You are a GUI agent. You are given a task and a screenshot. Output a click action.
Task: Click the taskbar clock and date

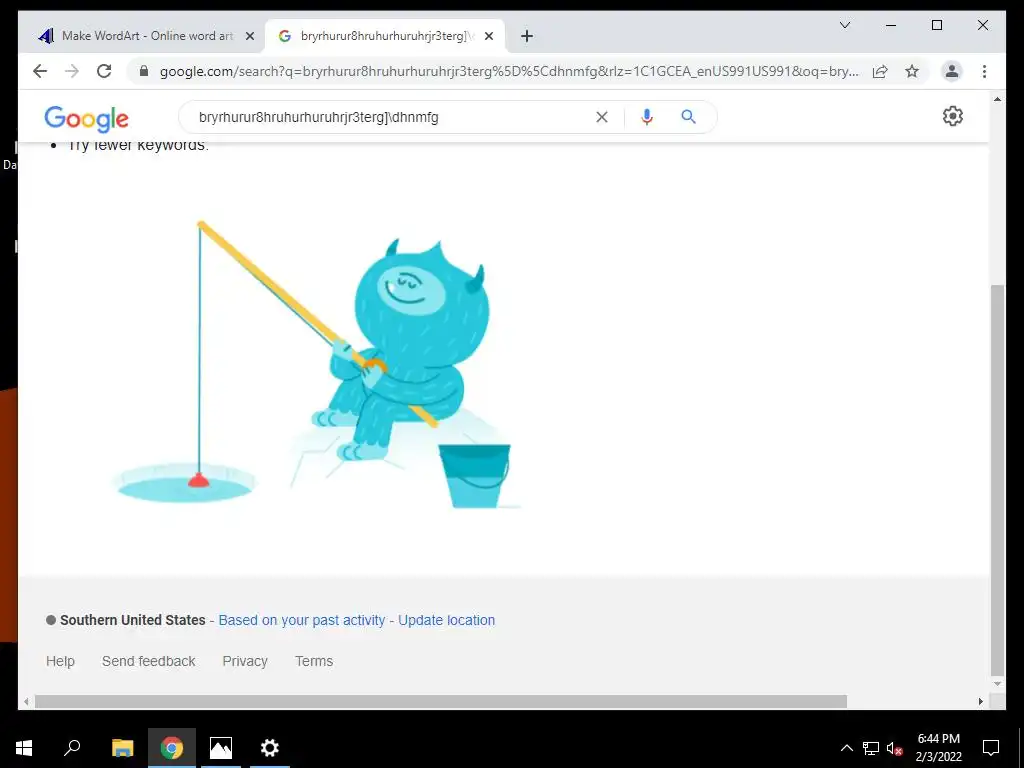[x=938, y=748]
